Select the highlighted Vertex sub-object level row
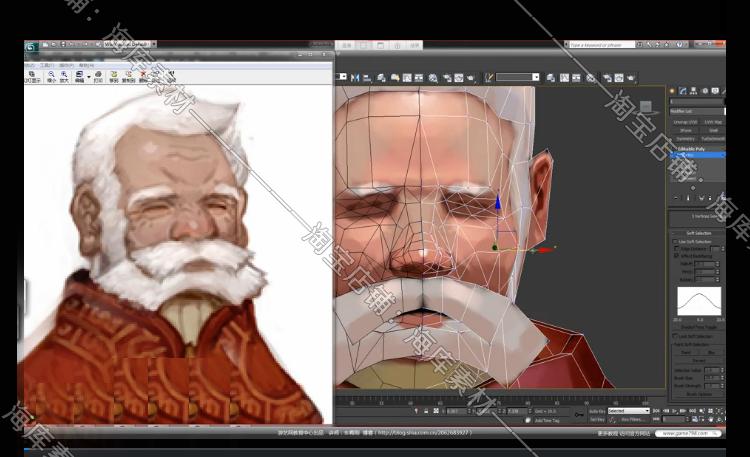This screenshot has width=750, height=457. tap(697, 155)
